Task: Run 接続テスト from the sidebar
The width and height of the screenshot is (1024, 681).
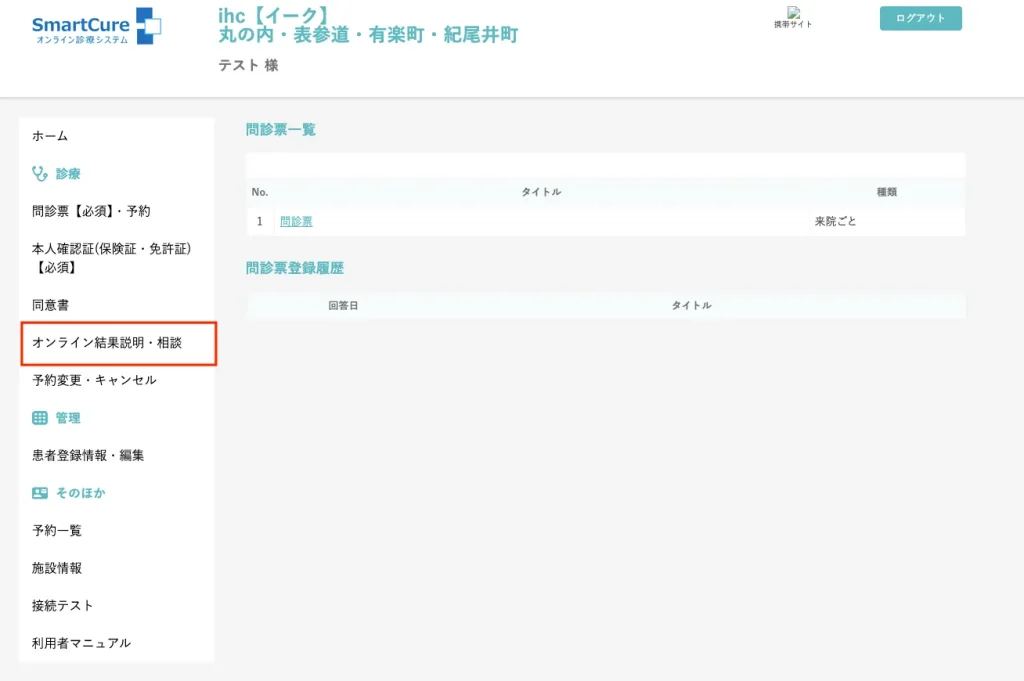Action: [x=63, y=605]
